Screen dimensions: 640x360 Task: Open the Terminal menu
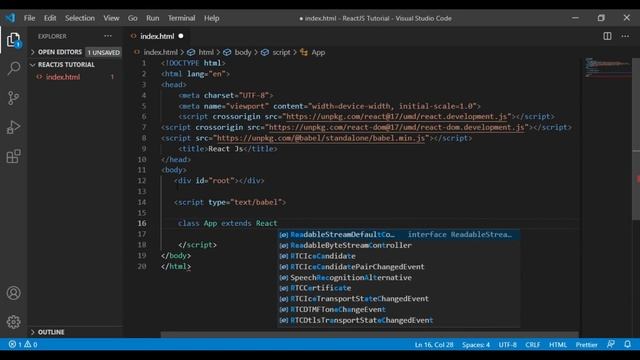click(x=181, y=18)
